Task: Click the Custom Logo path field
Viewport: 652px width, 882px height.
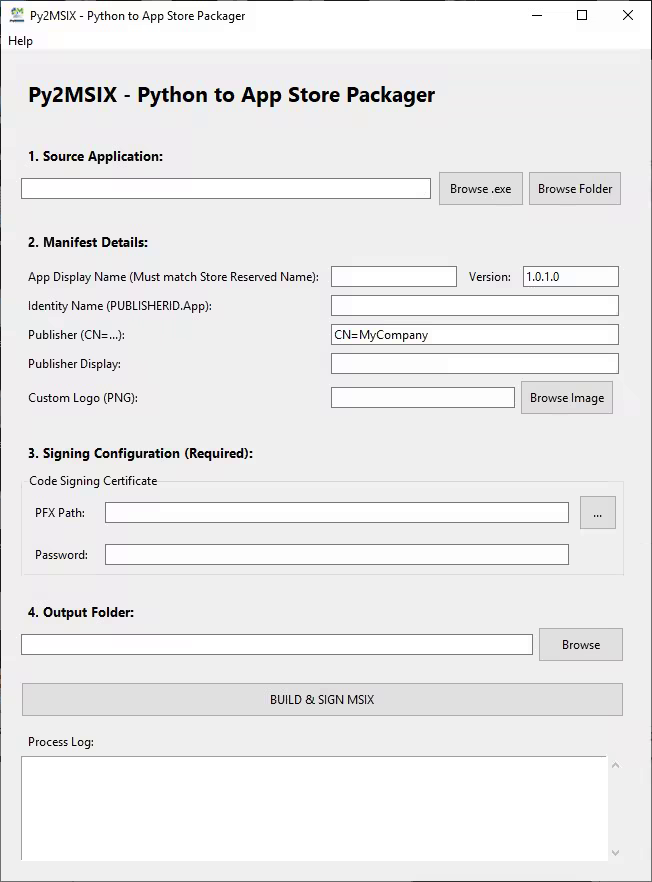Action: (x=422, y=398)
